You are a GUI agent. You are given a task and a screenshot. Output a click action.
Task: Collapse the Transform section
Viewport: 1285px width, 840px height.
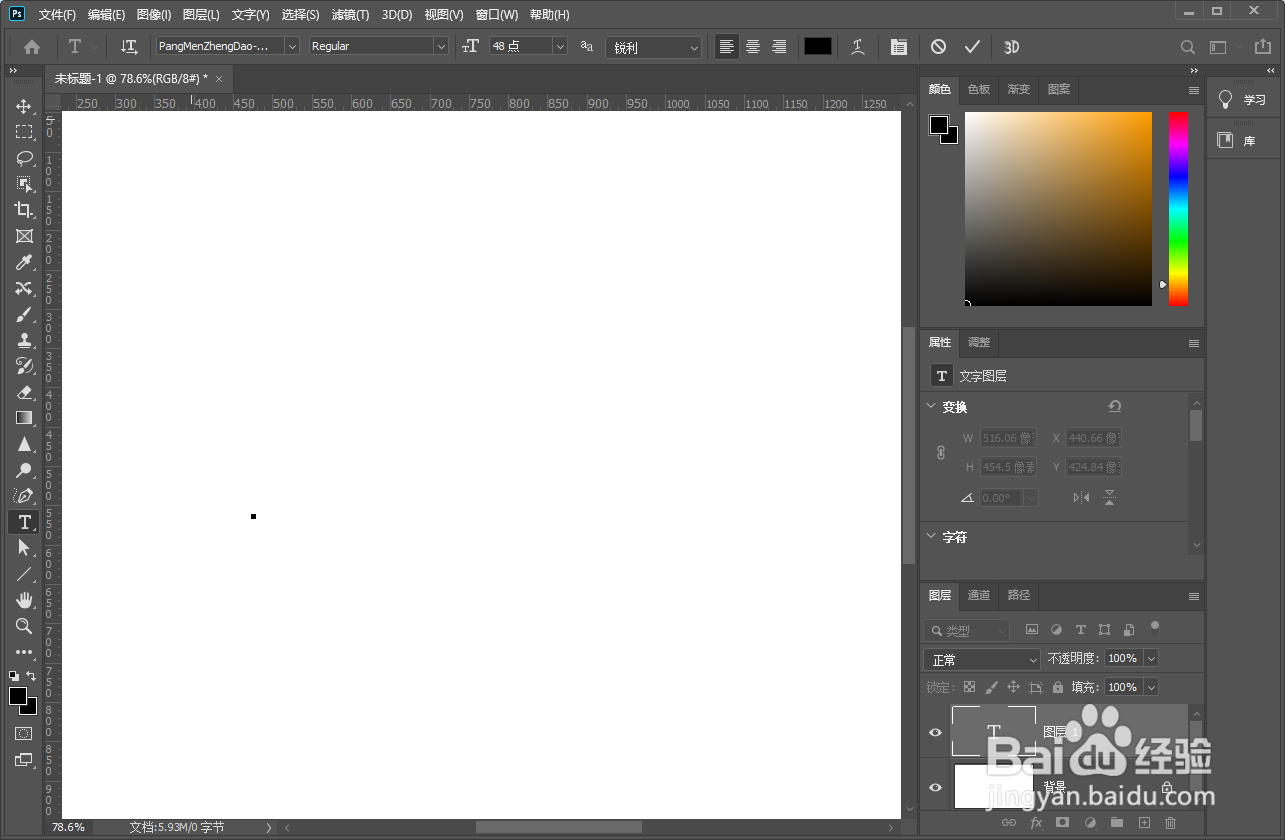click(x=931, y=407)
